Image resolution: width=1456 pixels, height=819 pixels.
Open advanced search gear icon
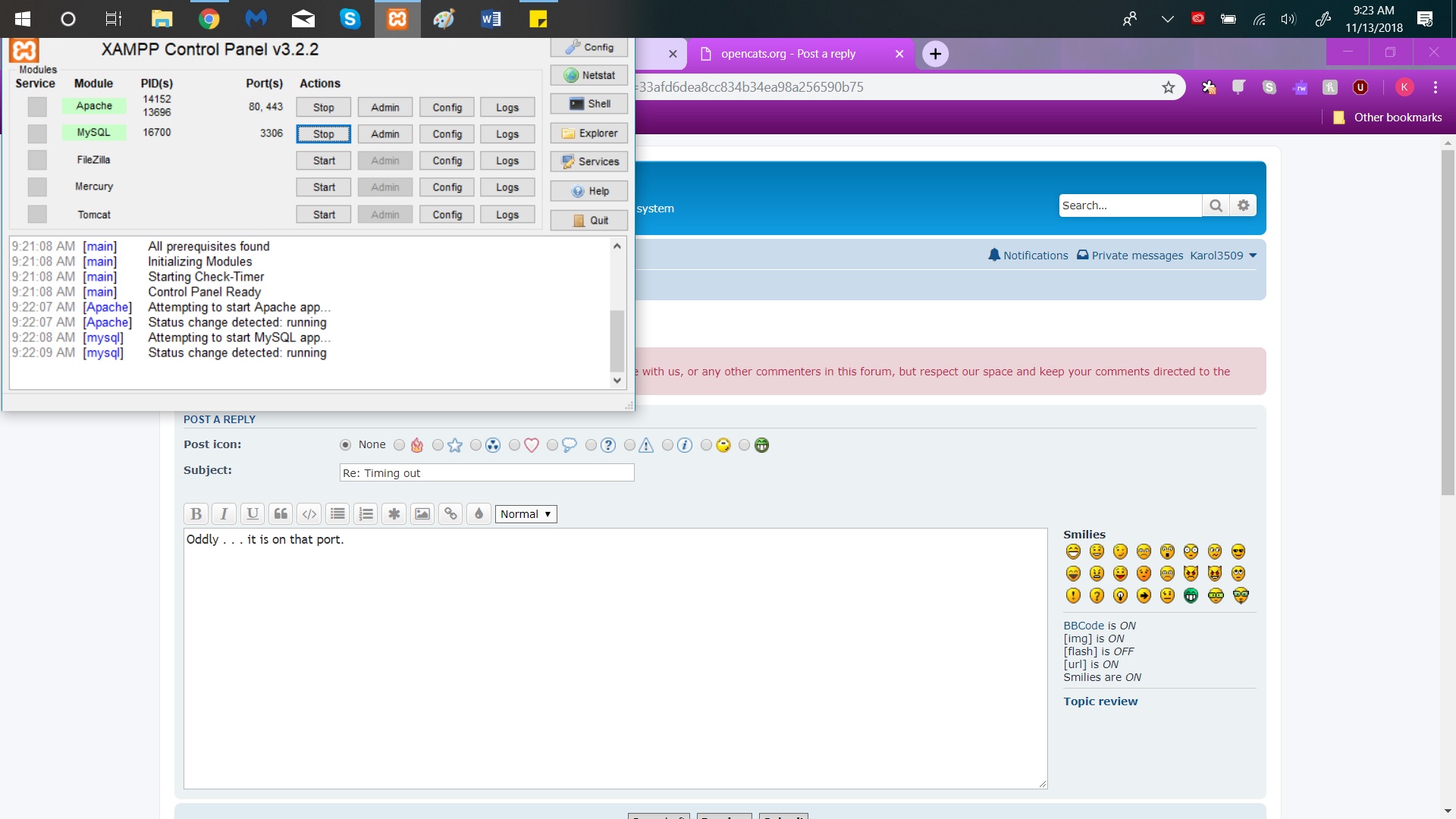point(1243,206)
